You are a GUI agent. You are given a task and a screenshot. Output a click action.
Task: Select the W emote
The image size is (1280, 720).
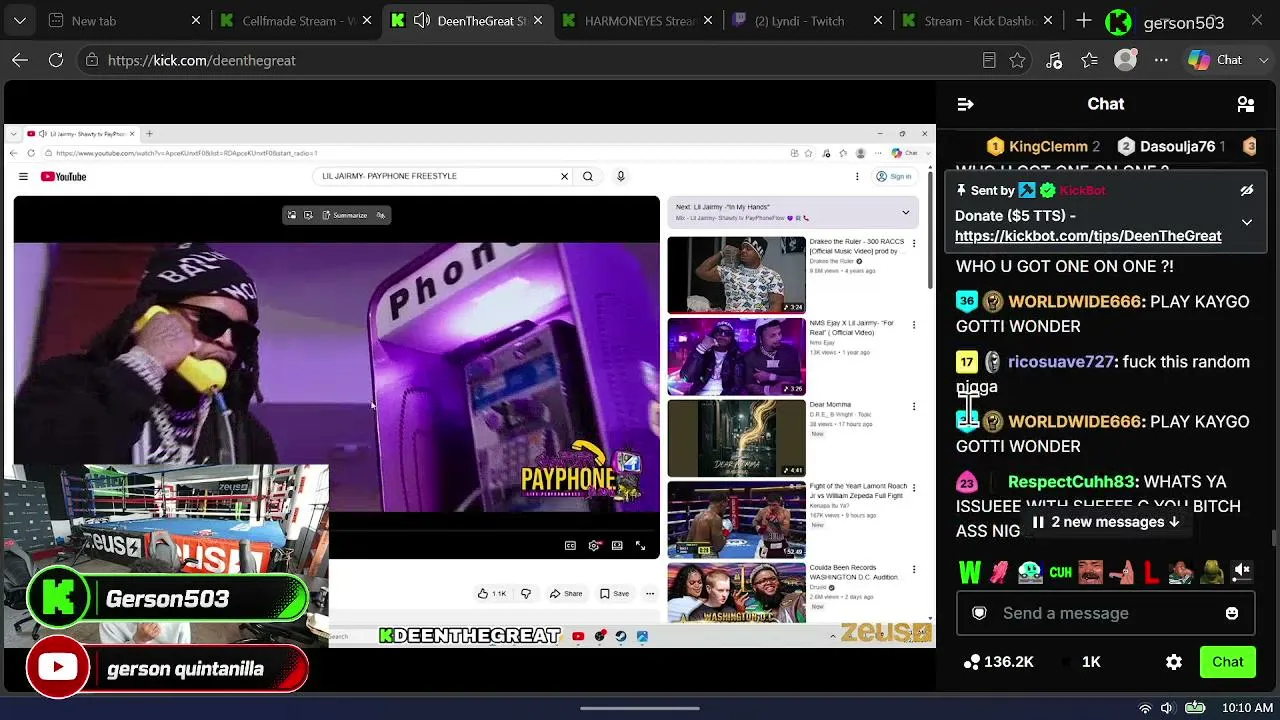pos(970,573)
